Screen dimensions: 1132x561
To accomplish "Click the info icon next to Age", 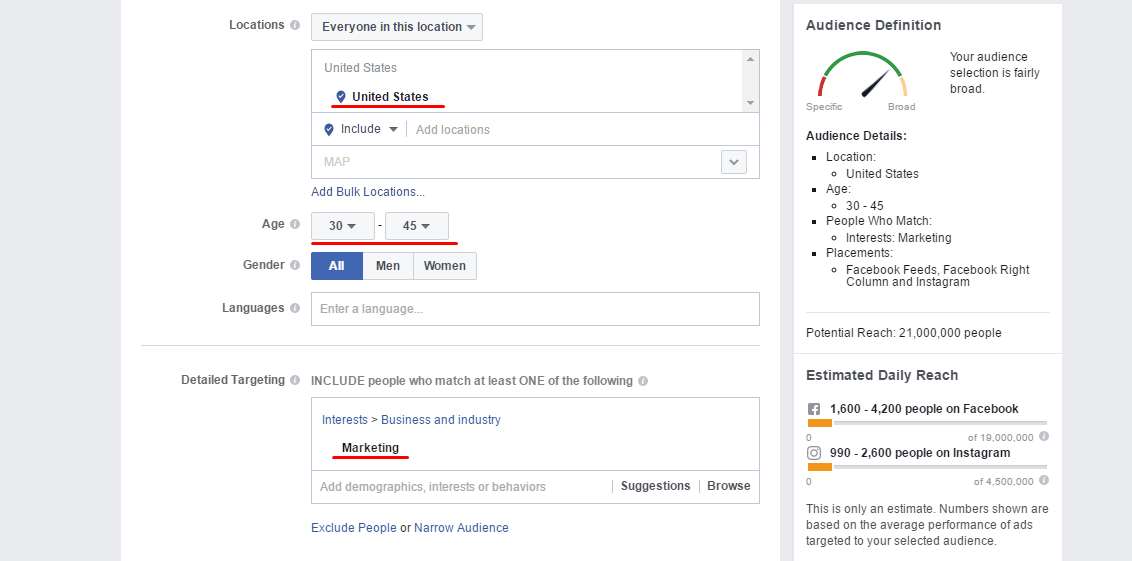I will (x=295, y=225).
